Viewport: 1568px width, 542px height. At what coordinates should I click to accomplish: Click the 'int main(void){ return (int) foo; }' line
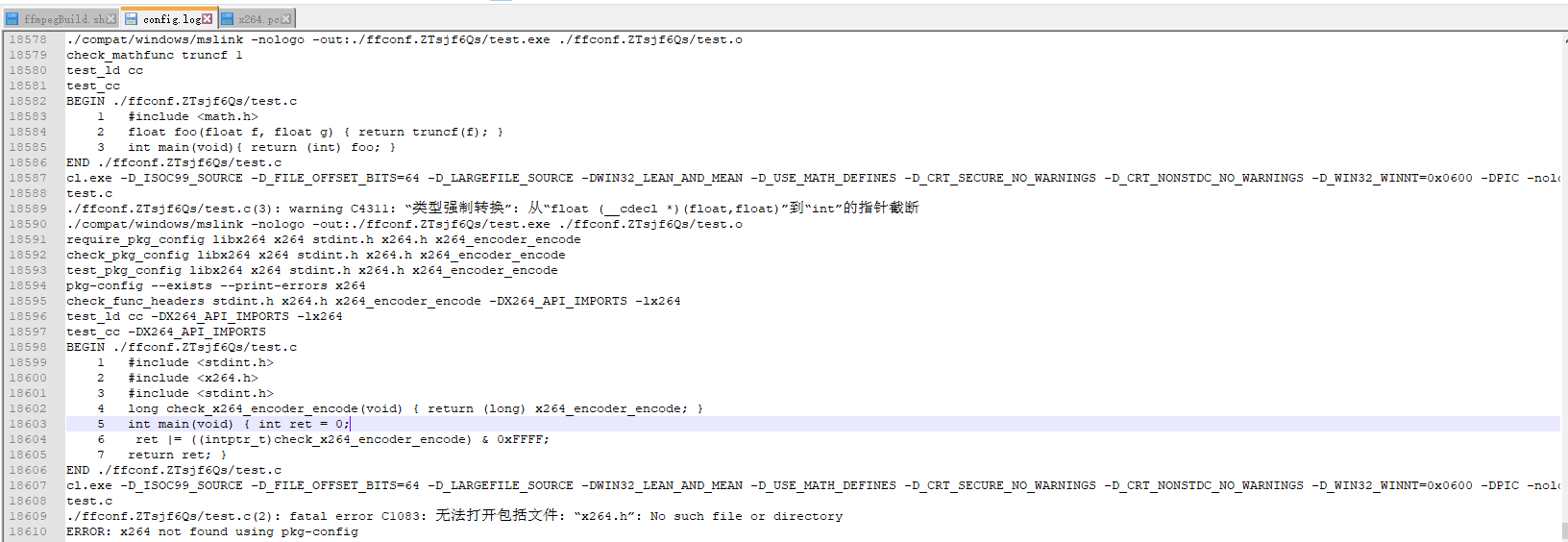261,147
